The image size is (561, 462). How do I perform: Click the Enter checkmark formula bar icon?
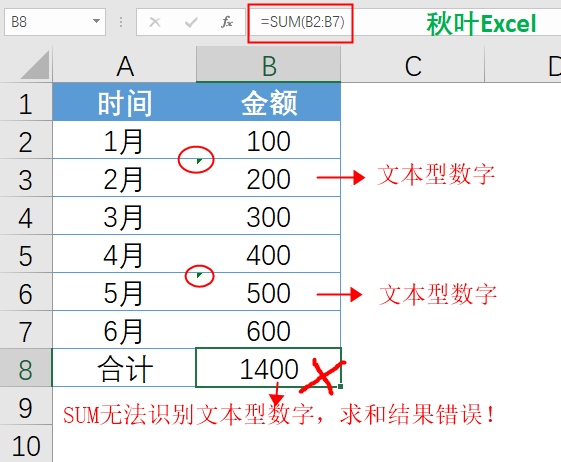coord(191,22)
